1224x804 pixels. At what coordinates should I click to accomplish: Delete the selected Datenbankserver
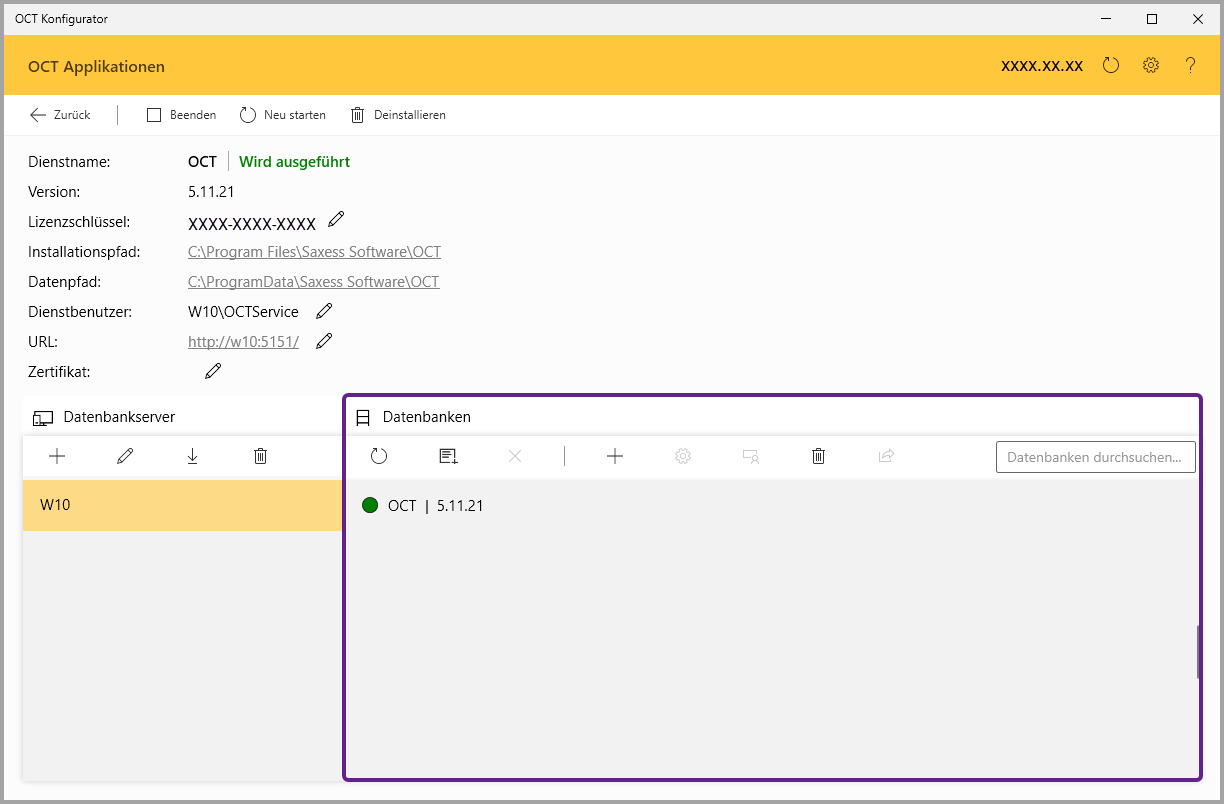point(261,456)
